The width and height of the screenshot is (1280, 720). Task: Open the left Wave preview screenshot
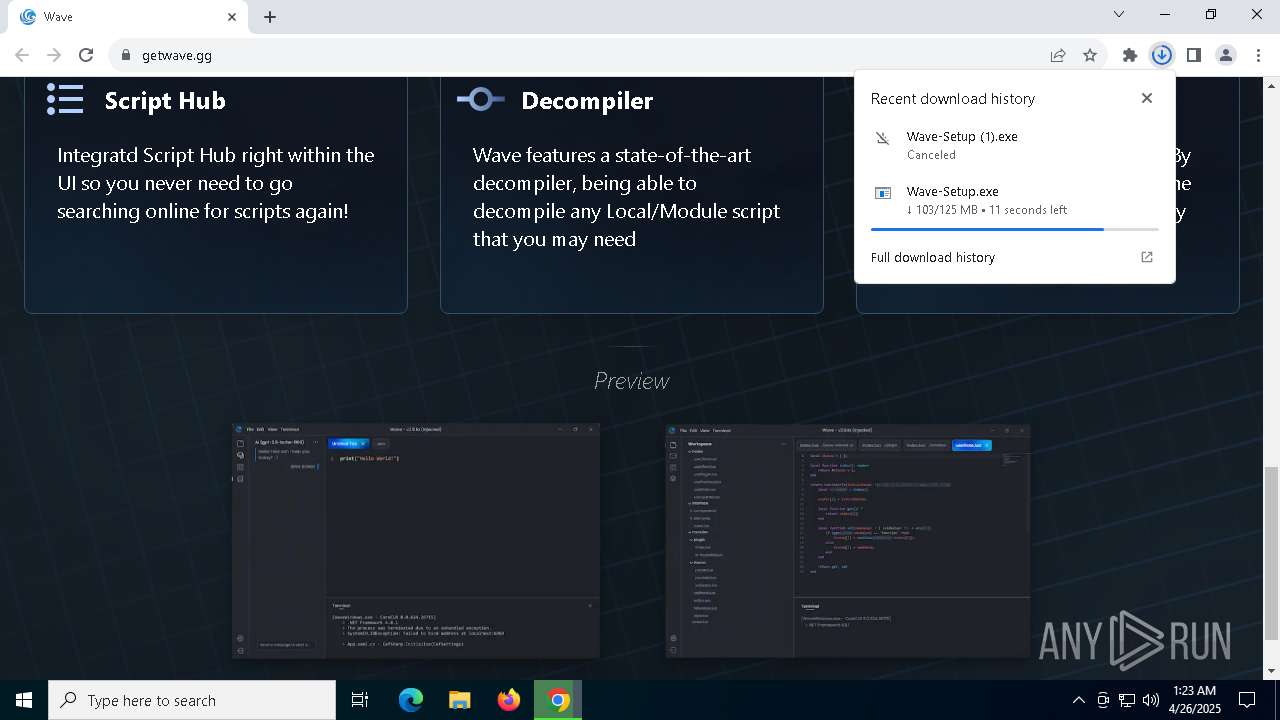(416, 540)
